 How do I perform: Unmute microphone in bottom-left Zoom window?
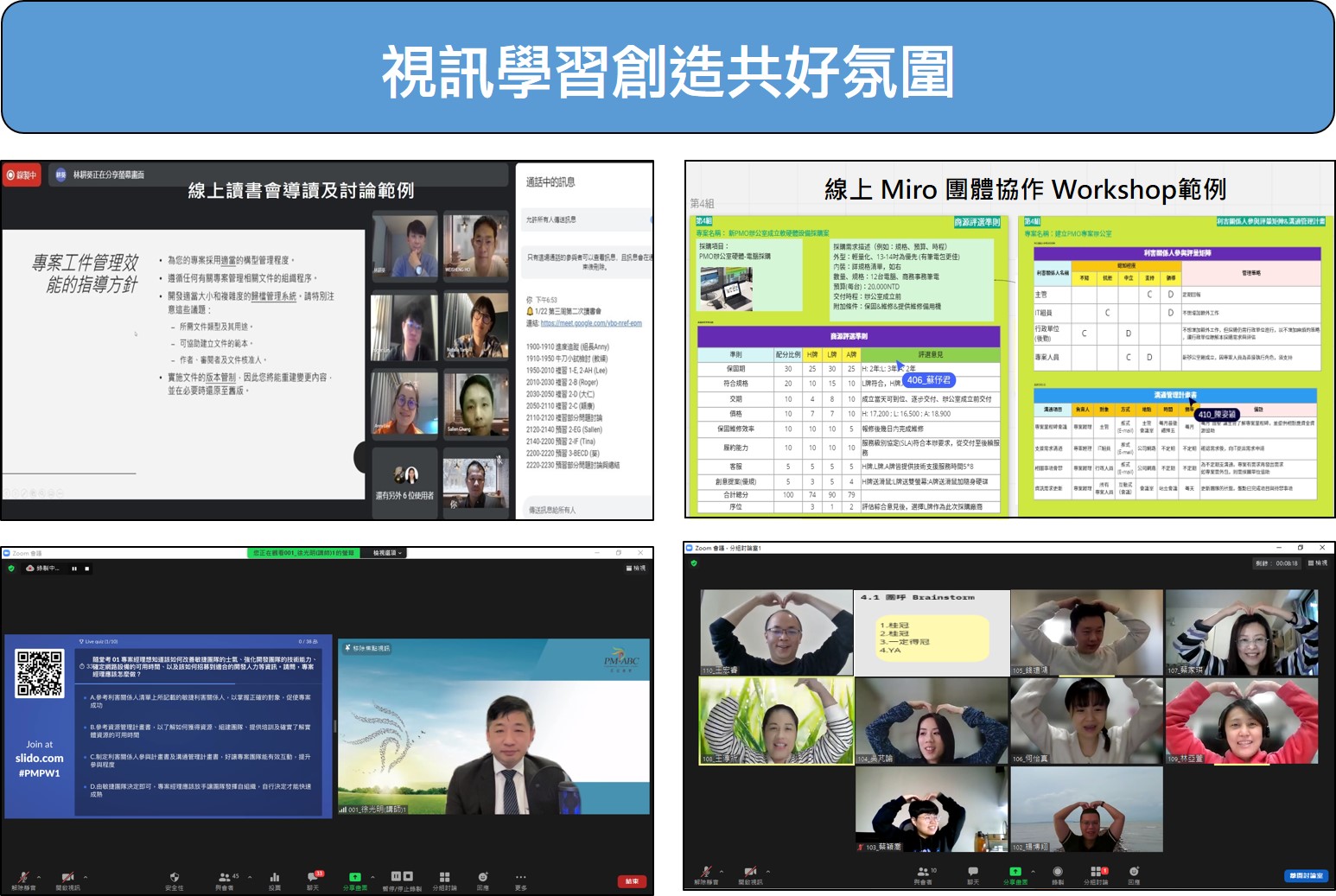[23, 878]
